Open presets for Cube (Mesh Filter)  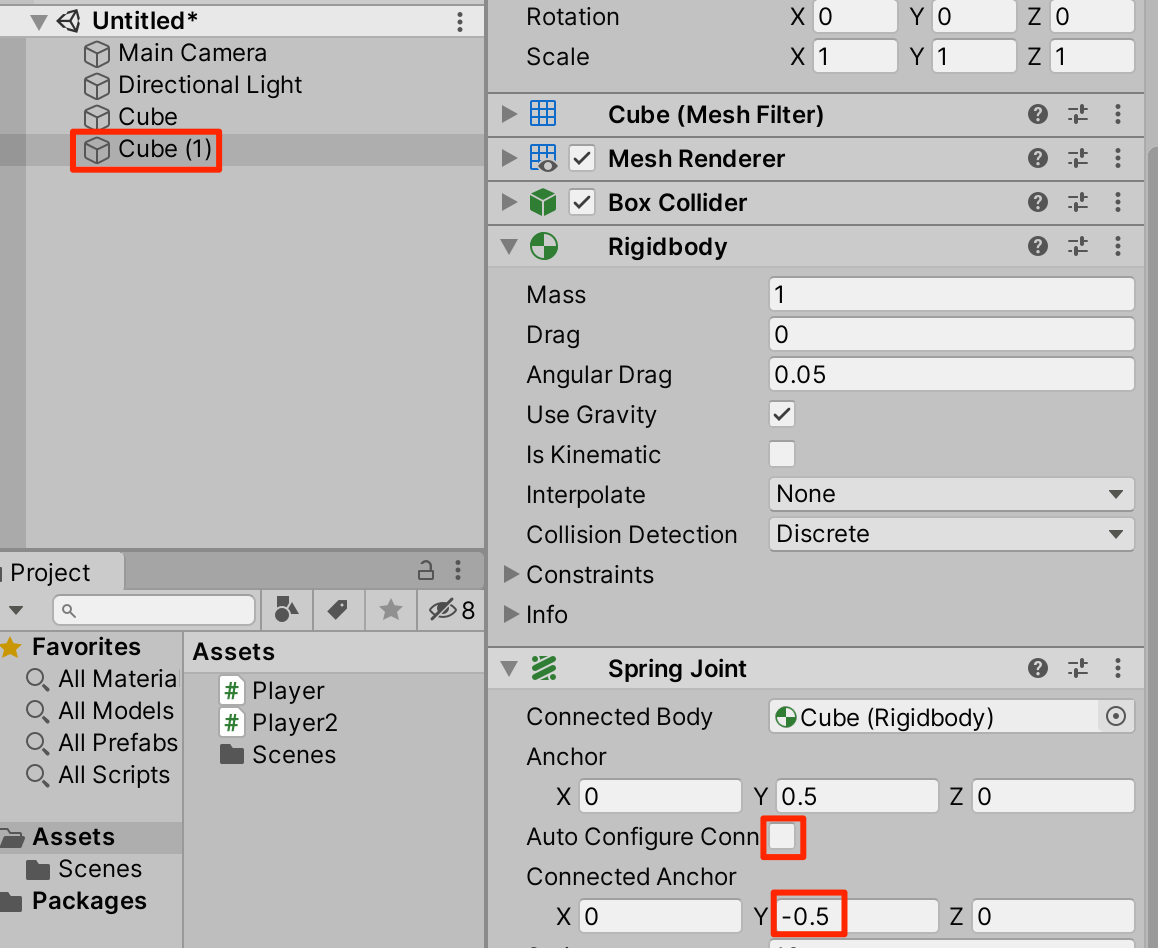pyautogui.click(x=1078, y=114)
